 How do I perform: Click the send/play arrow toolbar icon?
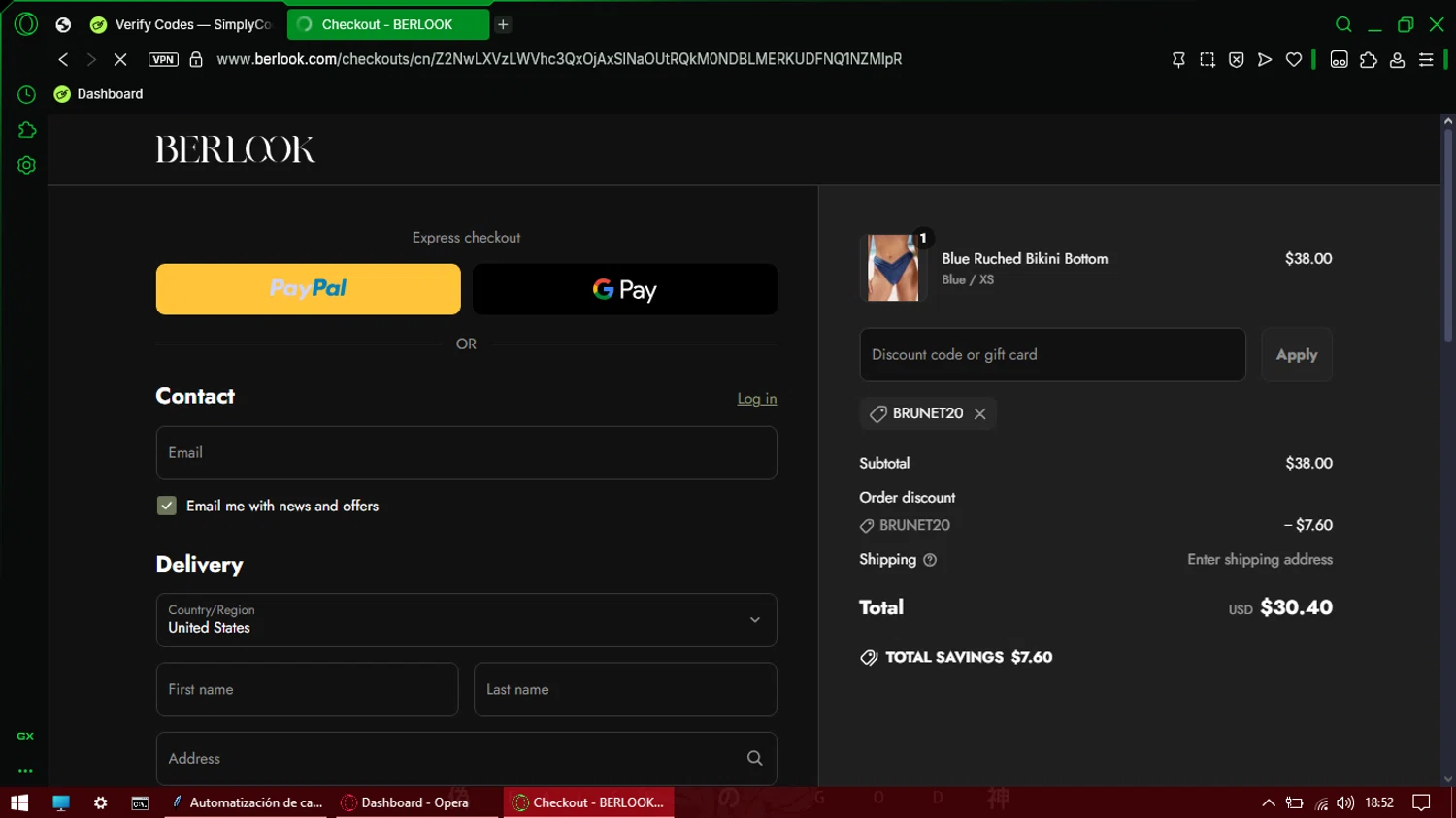point(1265,60)
